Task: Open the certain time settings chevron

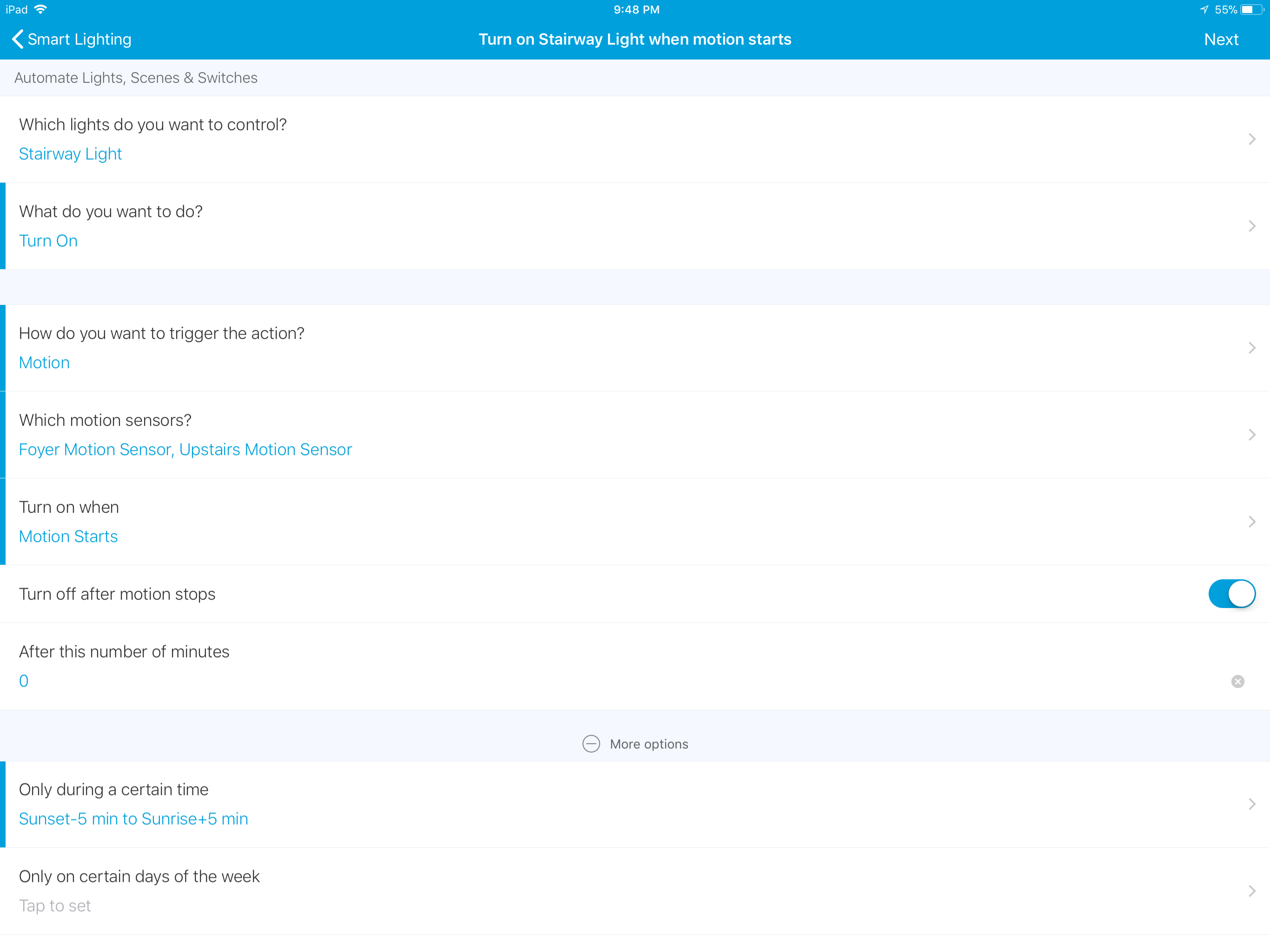Action: (1251, 804)
